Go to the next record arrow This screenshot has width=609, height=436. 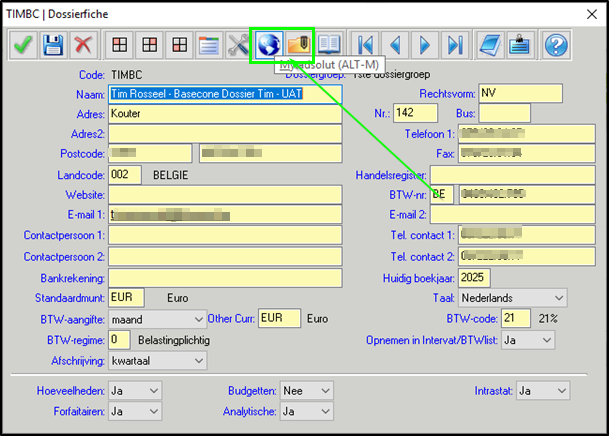tap(426, 45)
